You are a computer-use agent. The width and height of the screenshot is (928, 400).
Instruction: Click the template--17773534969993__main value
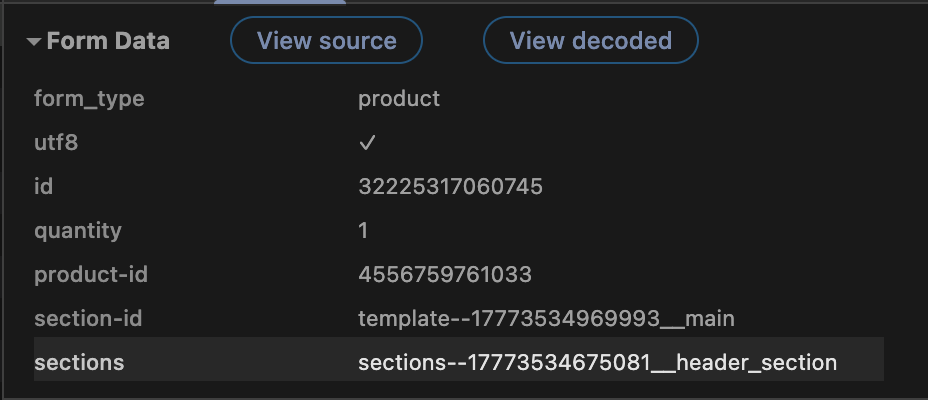point(546,319)
